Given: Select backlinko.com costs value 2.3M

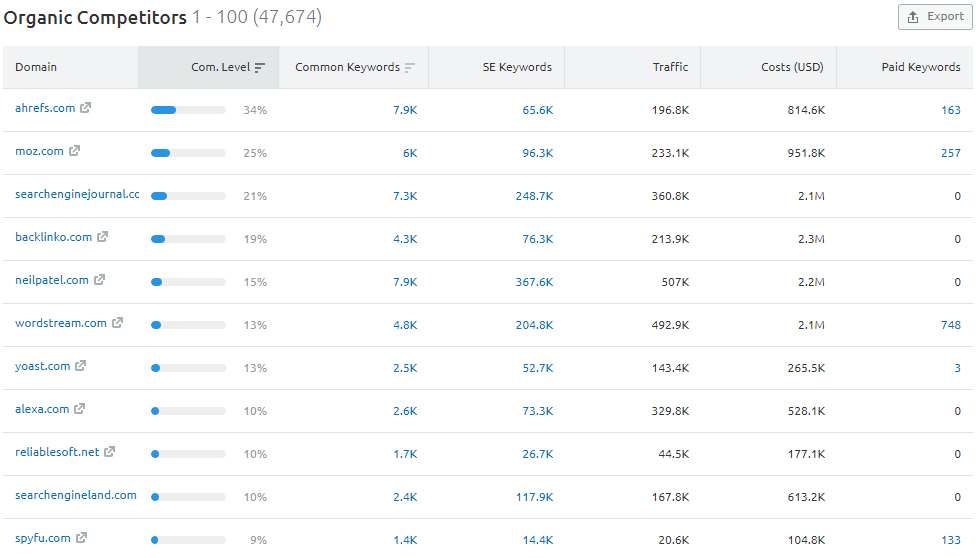Looking at the screenshot, I should 812,239.
